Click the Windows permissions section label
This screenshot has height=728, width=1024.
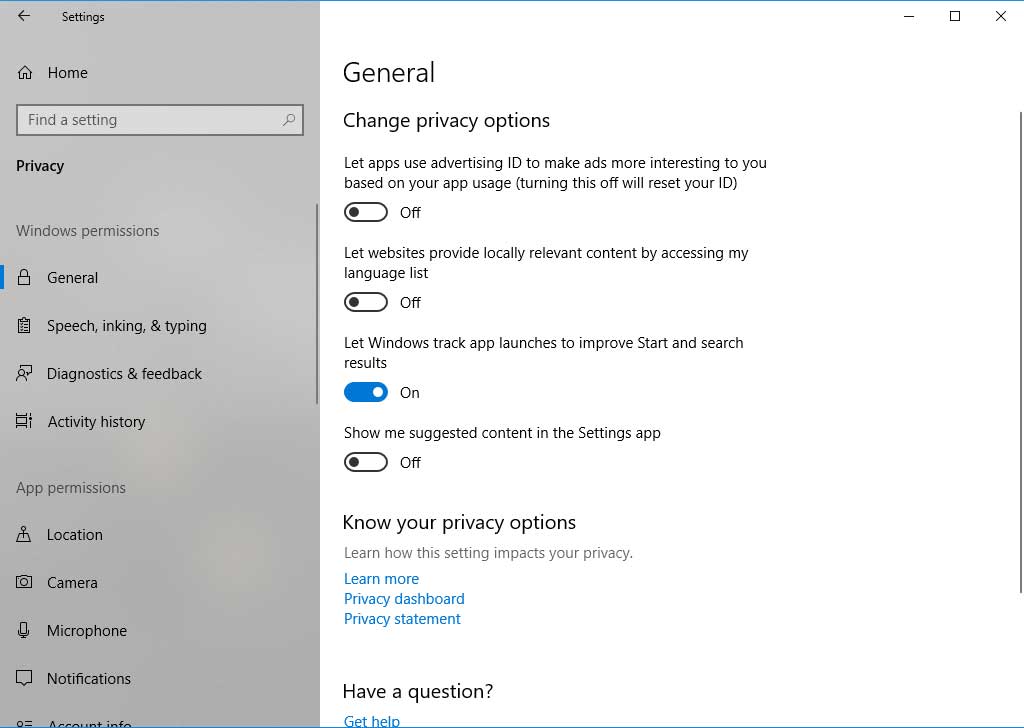pos(88,230)
